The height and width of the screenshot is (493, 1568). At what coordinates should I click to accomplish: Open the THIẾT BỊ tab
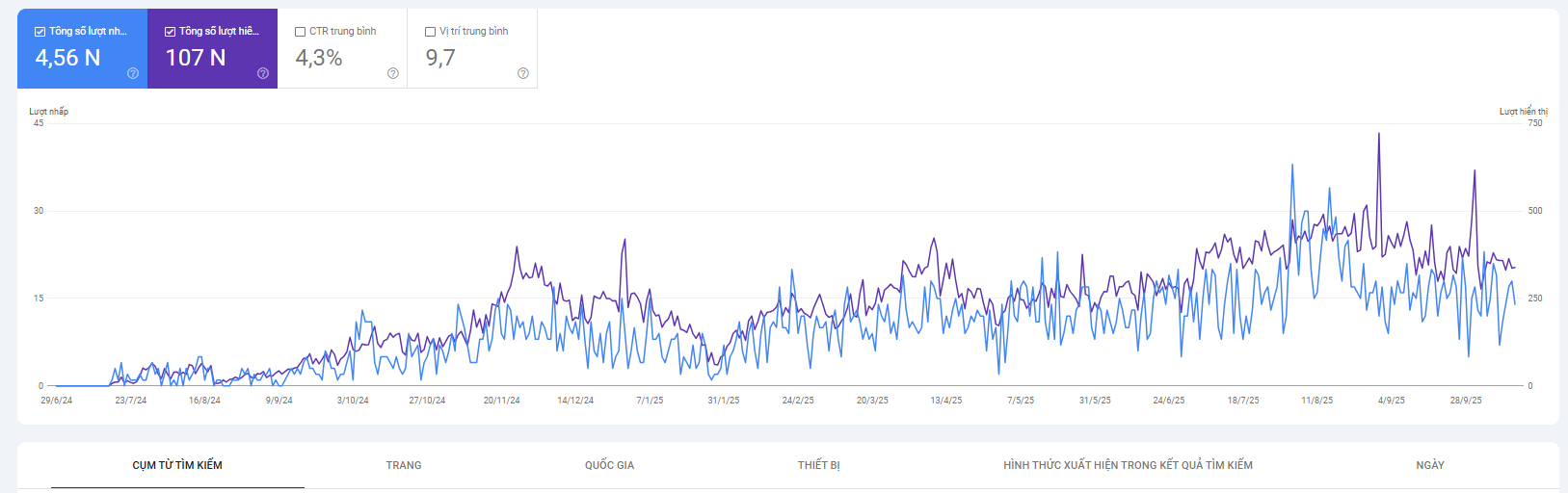coord(818,465)
